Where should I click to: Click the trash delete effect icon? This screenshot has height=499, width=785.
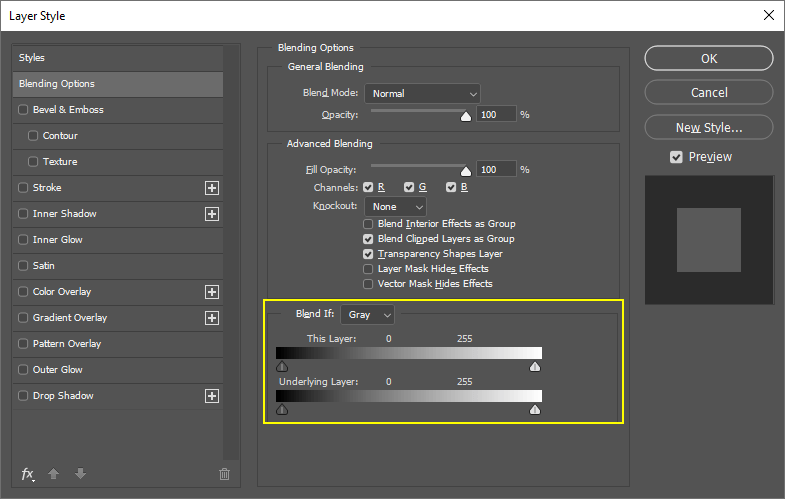pos(225,474)
